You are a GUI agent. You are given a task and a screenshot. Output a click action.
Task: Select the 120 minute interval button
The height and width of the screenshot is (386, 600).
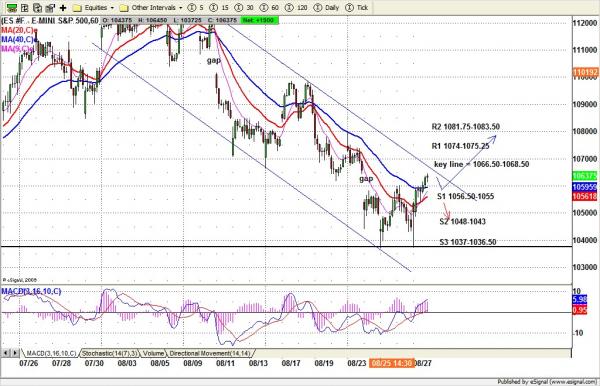296,8
